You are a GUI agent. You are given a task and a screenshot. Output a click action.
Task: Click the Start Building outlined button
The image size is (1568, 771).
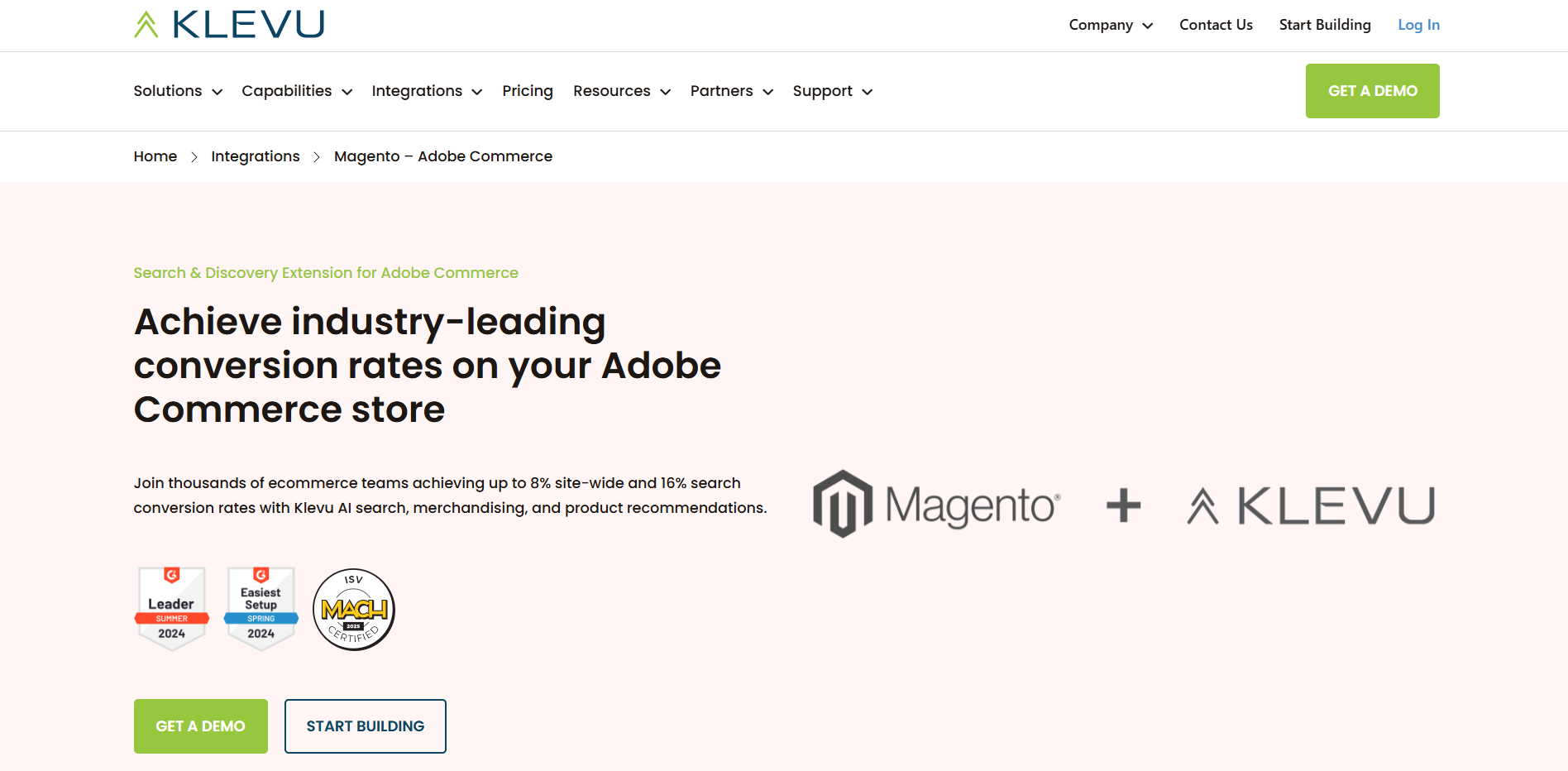click(x=366, y=726)
